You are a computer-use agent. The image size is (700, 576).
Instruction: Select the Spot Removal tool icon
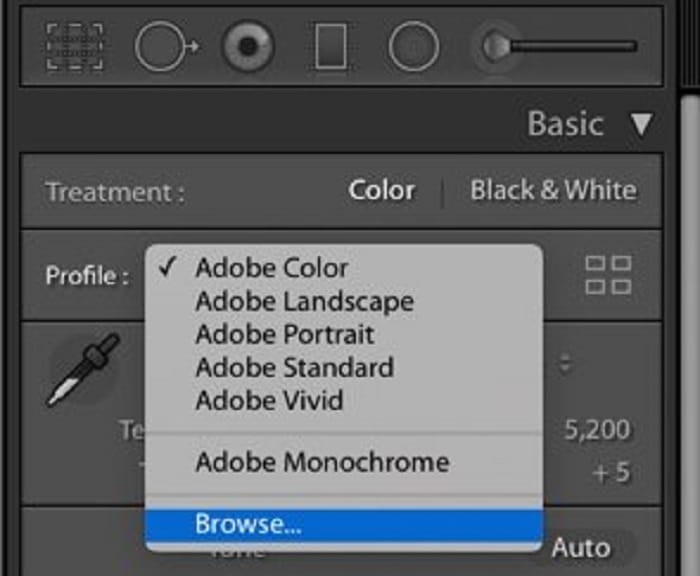pyautogui.click(x=165, y=47)
